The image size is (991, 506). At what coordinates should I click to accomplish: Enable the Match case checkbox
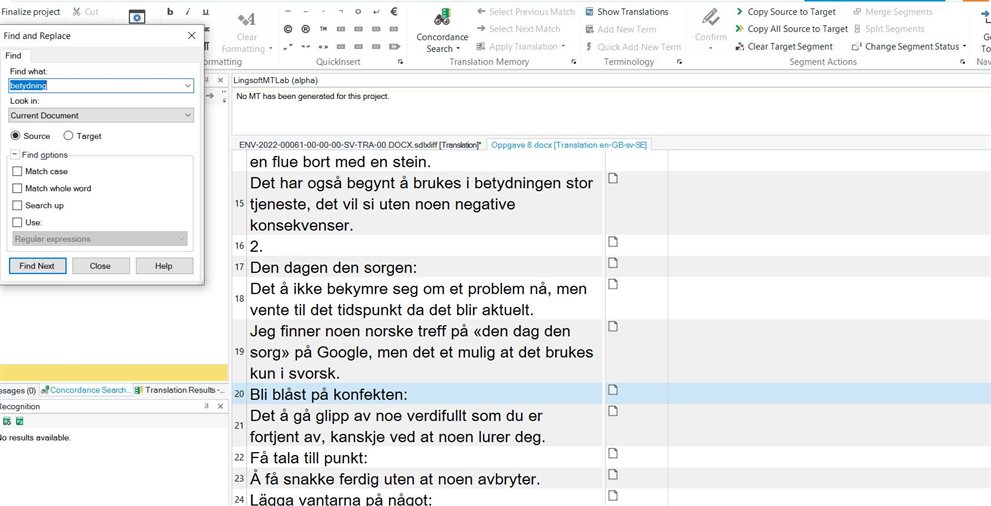17,171
